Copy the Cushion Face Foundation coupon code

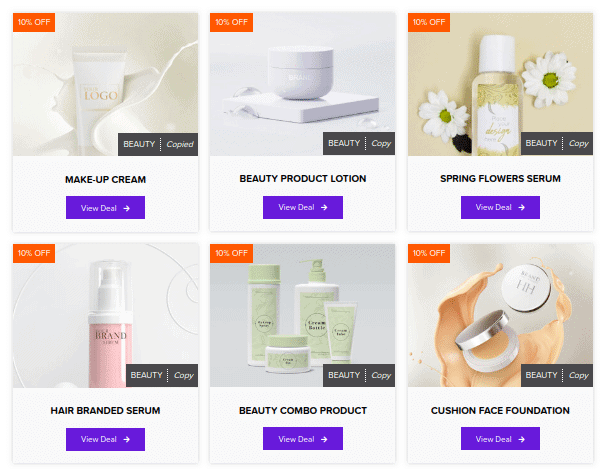[x=578, y=375]
